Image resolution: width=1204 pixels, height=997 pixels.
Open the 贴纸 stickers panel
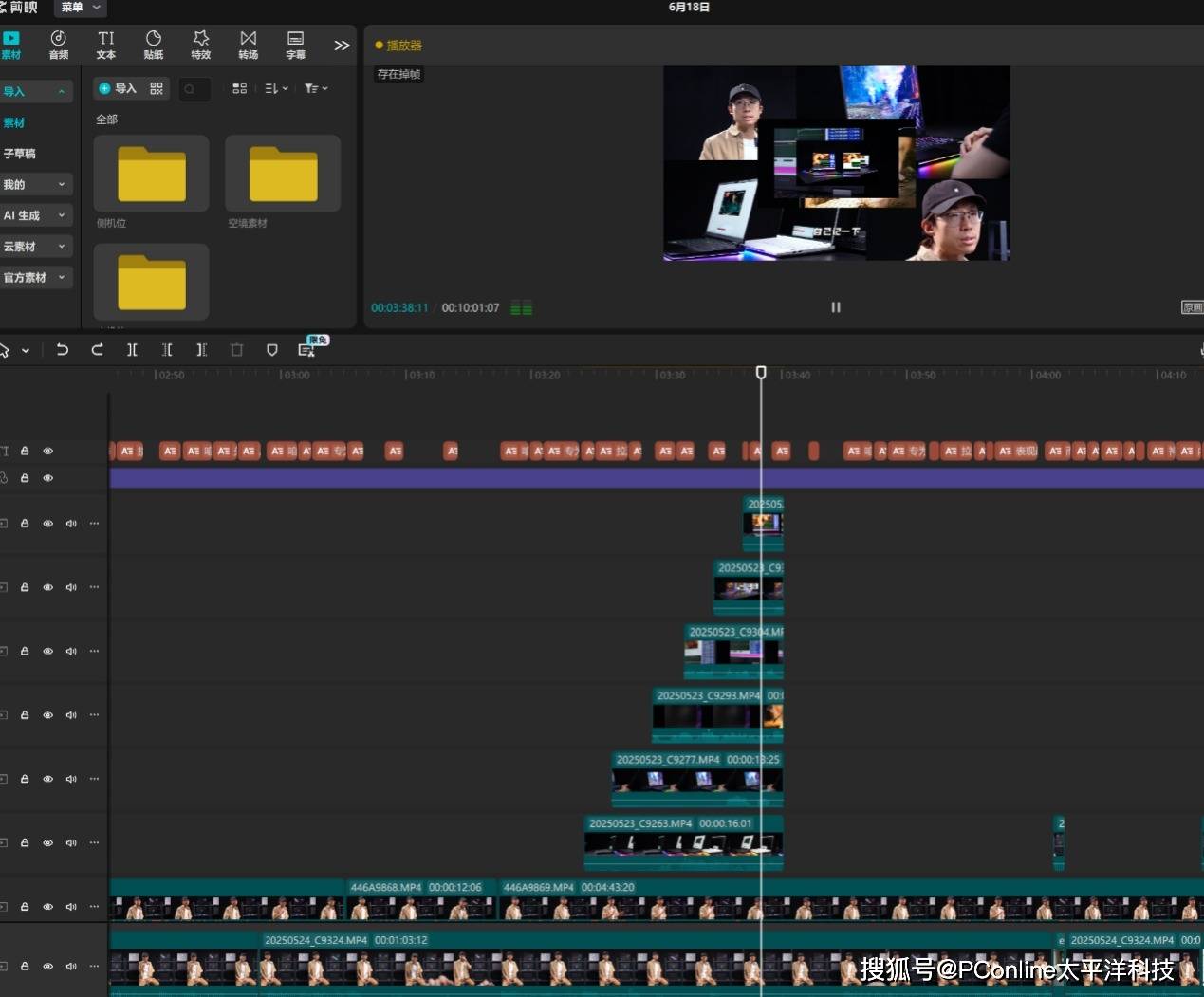click(x=154, y=44)
